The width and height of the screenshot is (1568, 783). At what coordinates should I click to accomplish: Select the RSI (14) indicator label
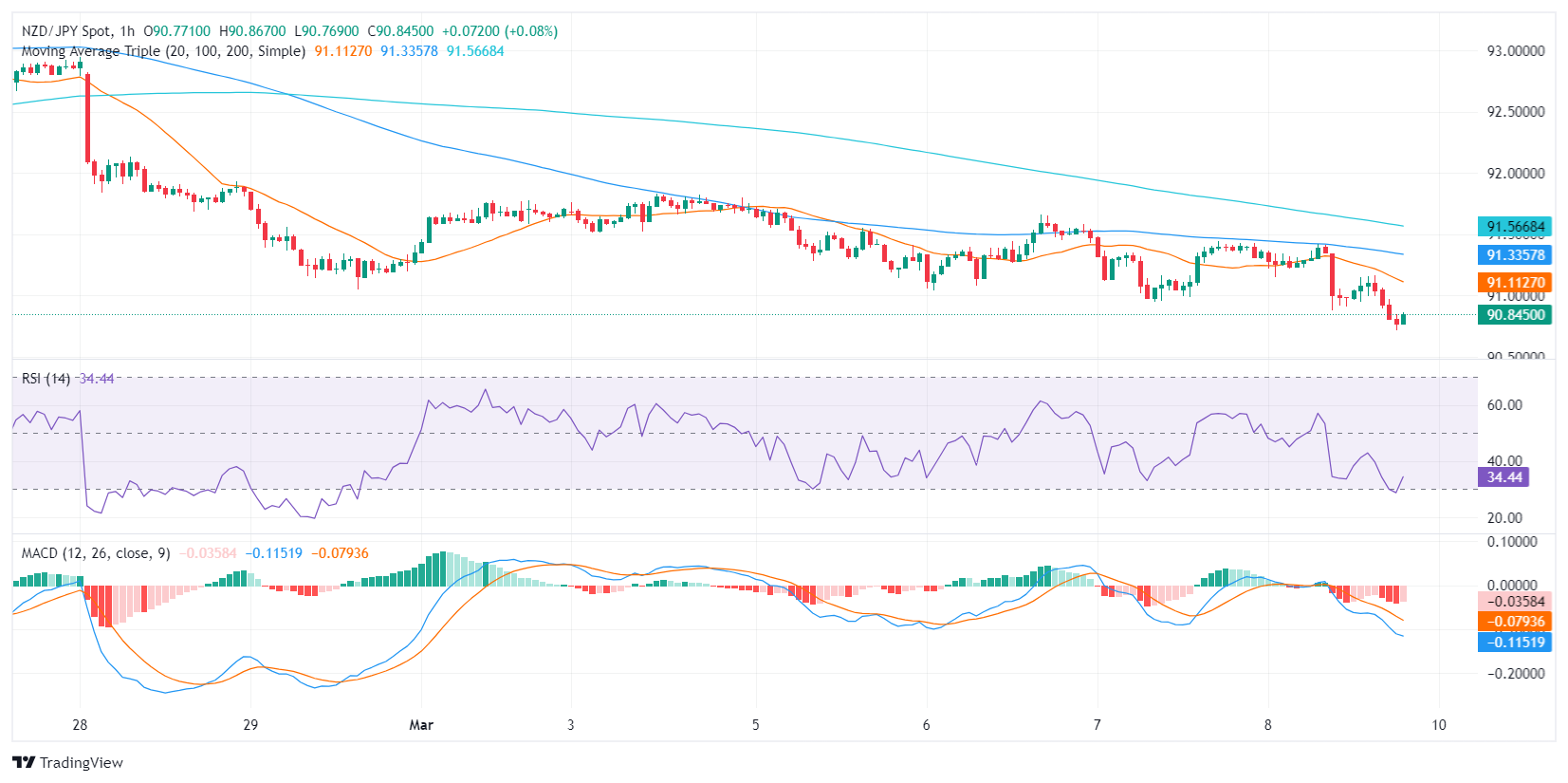tap(46, 379)
